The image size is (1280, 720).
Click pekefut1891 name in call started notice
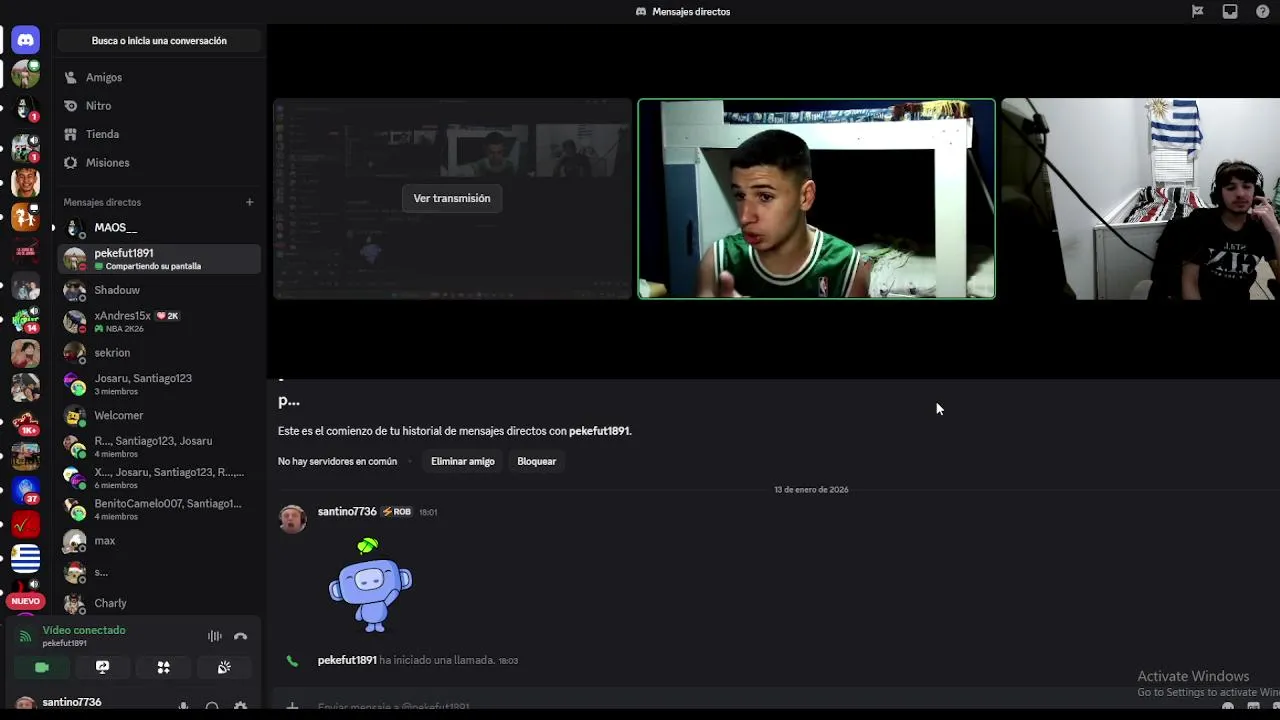tap(347, 660)
